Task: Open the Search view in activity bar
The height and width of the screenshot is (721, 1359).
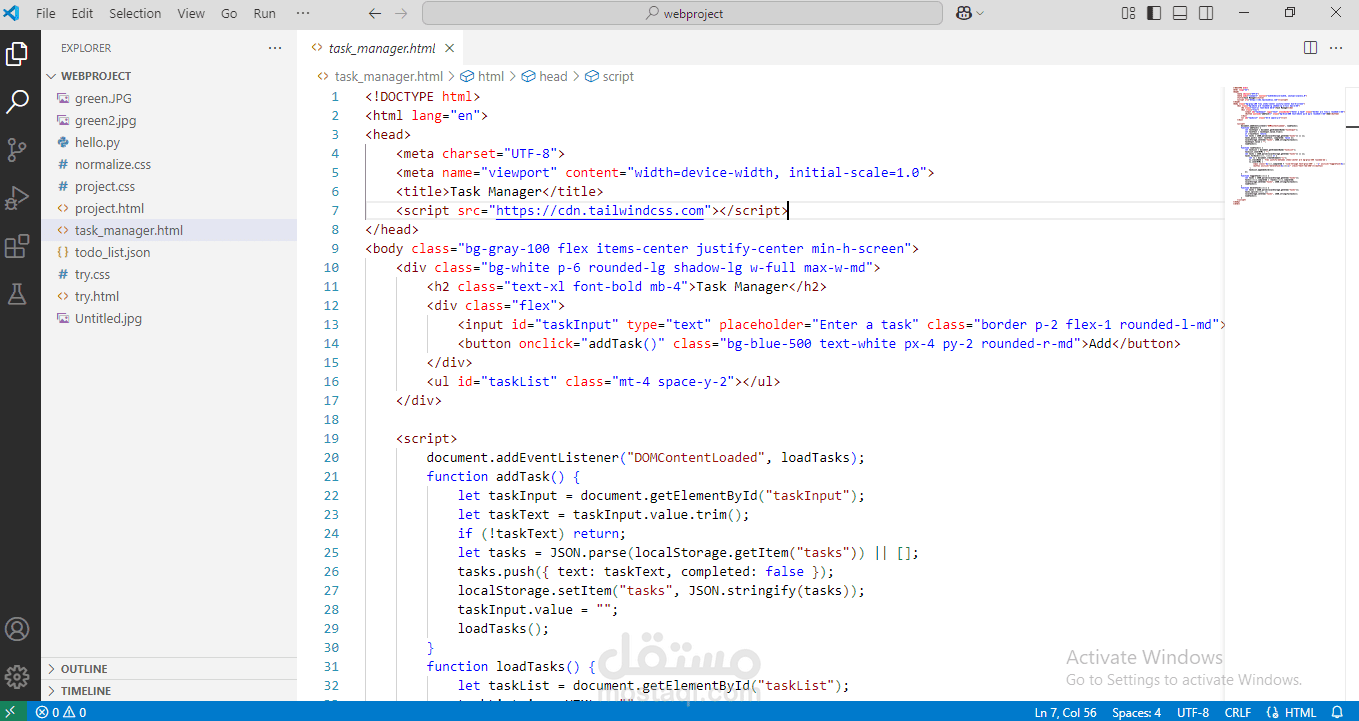Action: click(x=17, y=101)
